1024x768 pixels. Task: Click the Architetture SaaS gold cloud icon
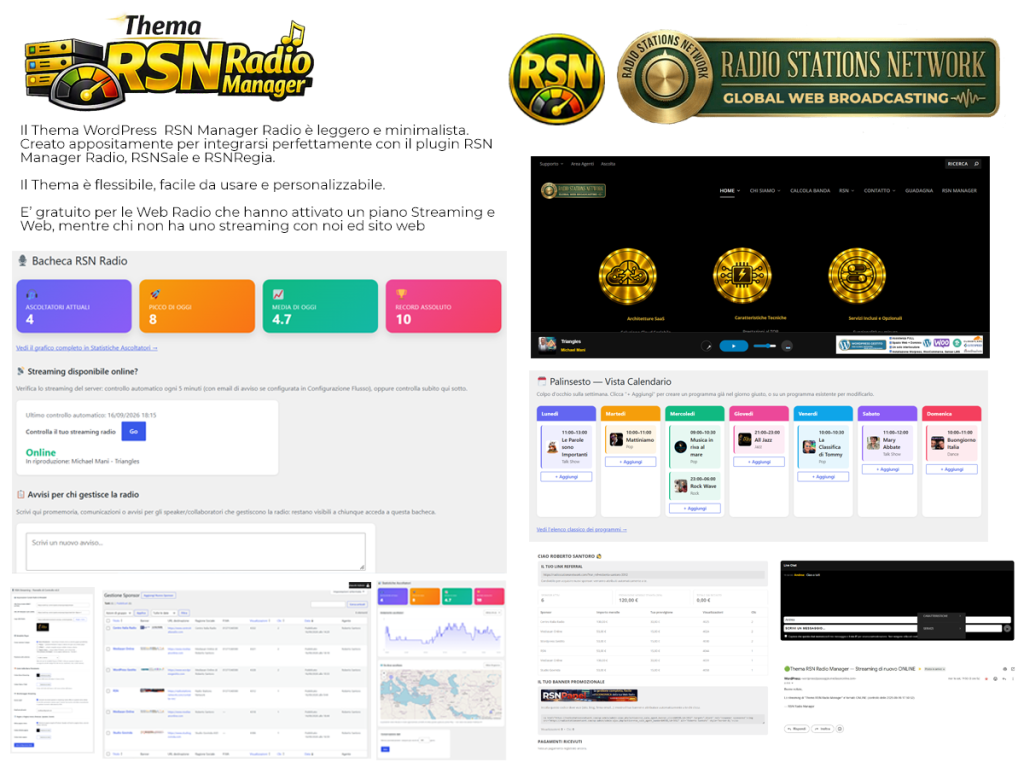(628, 276)
